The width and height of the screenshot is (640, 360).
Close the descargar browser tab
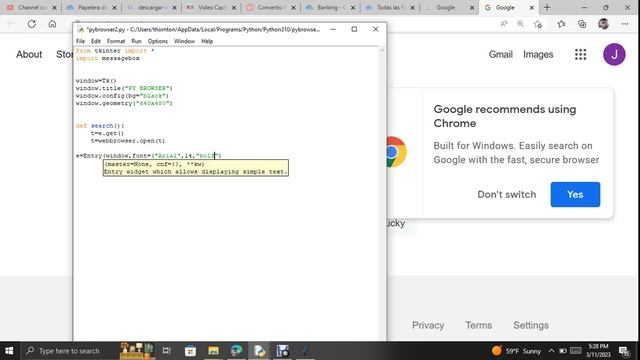coord(174,8)
